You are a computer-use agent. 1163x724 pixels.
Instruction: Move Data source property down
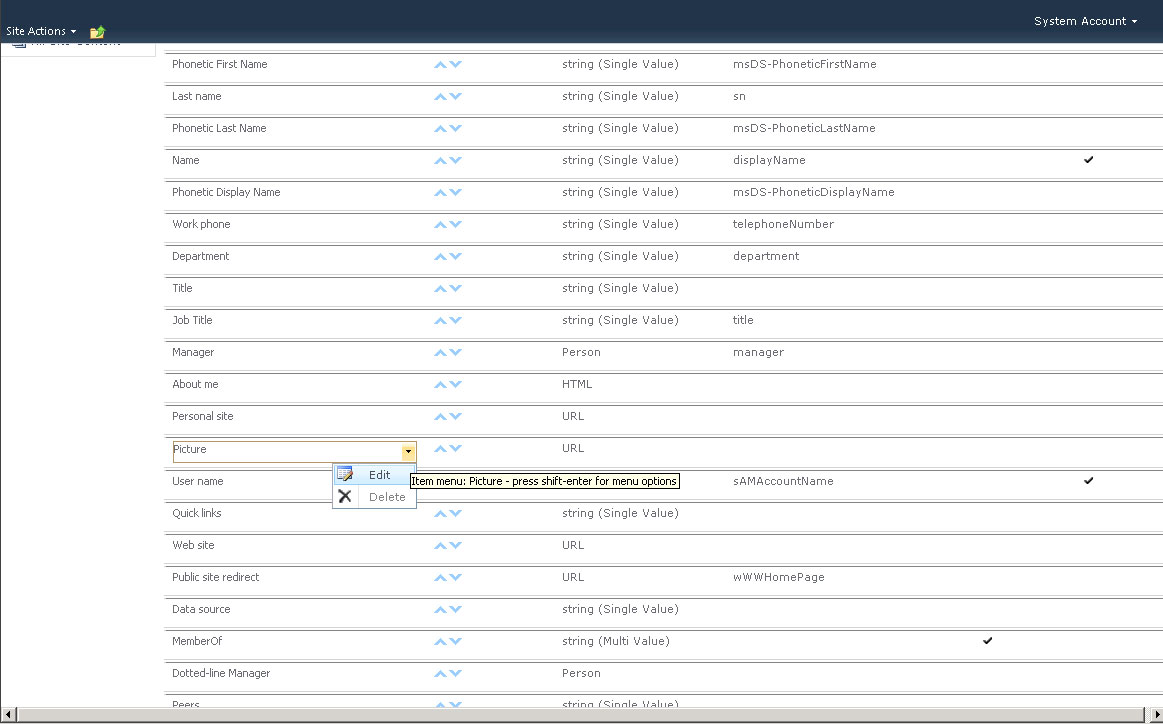click(455, 609)
